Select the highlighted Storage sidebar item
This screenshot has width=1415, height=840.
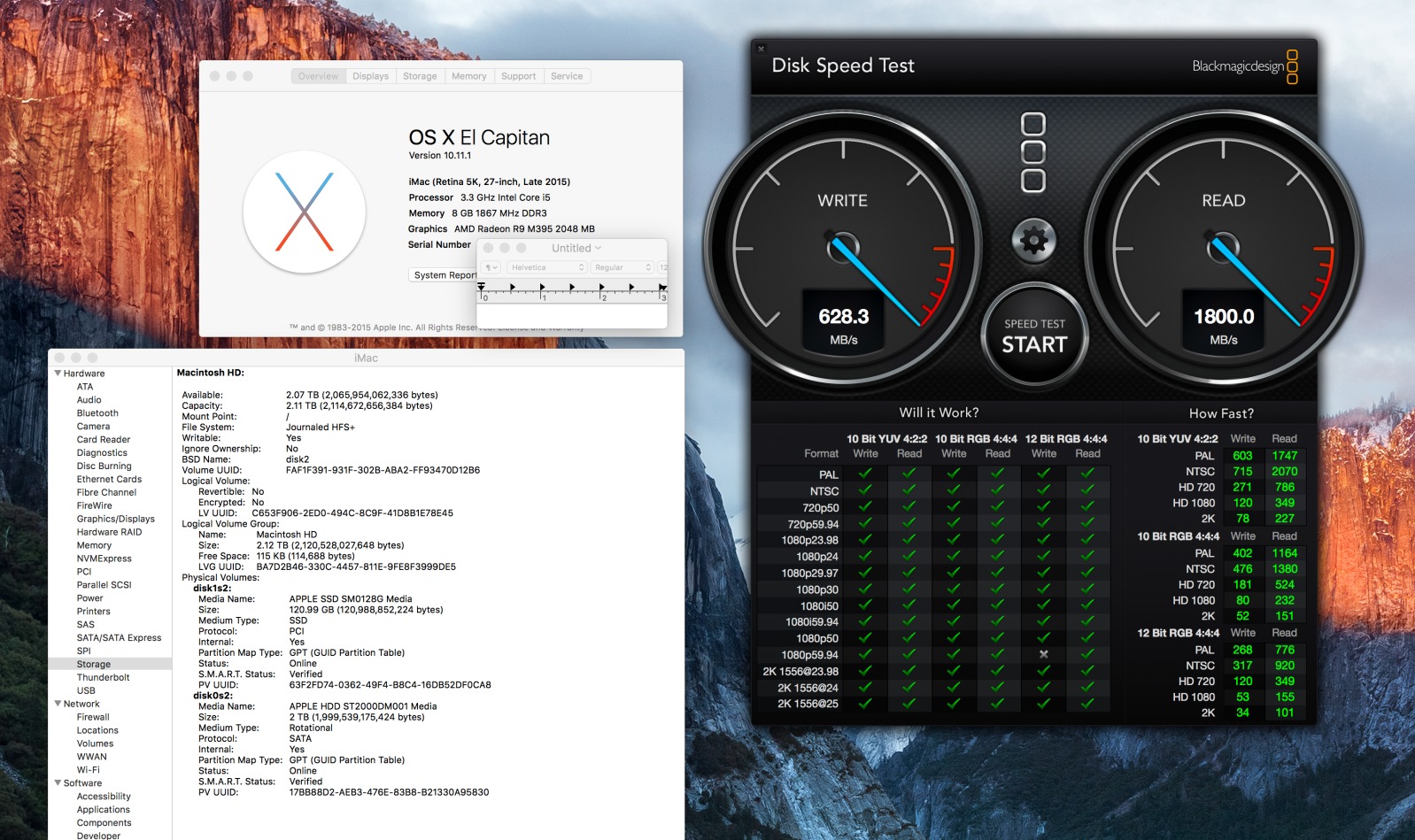pyautogui.click(x=110, y=664)
